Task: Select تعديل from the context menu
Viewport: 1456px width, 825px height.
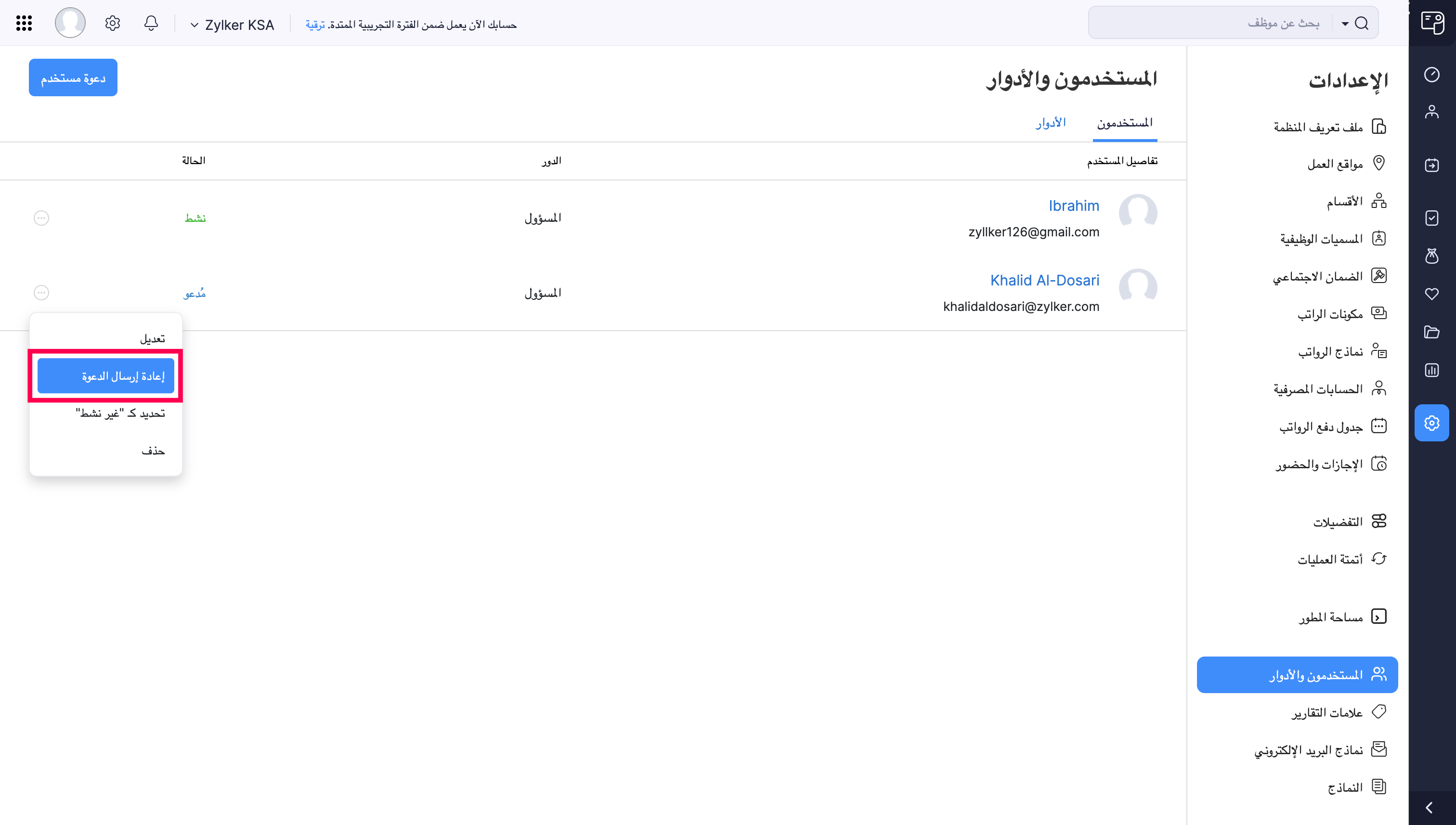Action: [153, 338]
